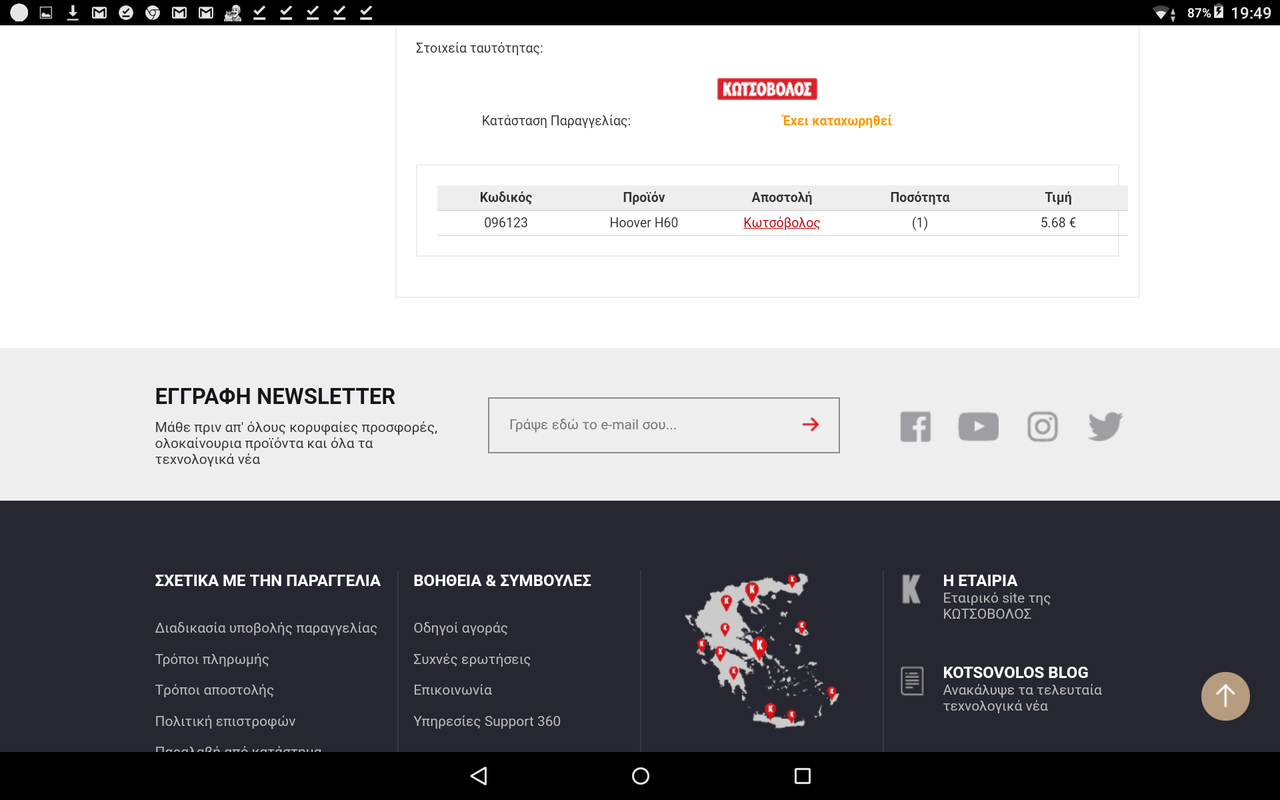Image resolution: width=1280 pixels, height=800 pixels.
Task: Click the Ποσότητα column header
Action: [x=920, y=197]
